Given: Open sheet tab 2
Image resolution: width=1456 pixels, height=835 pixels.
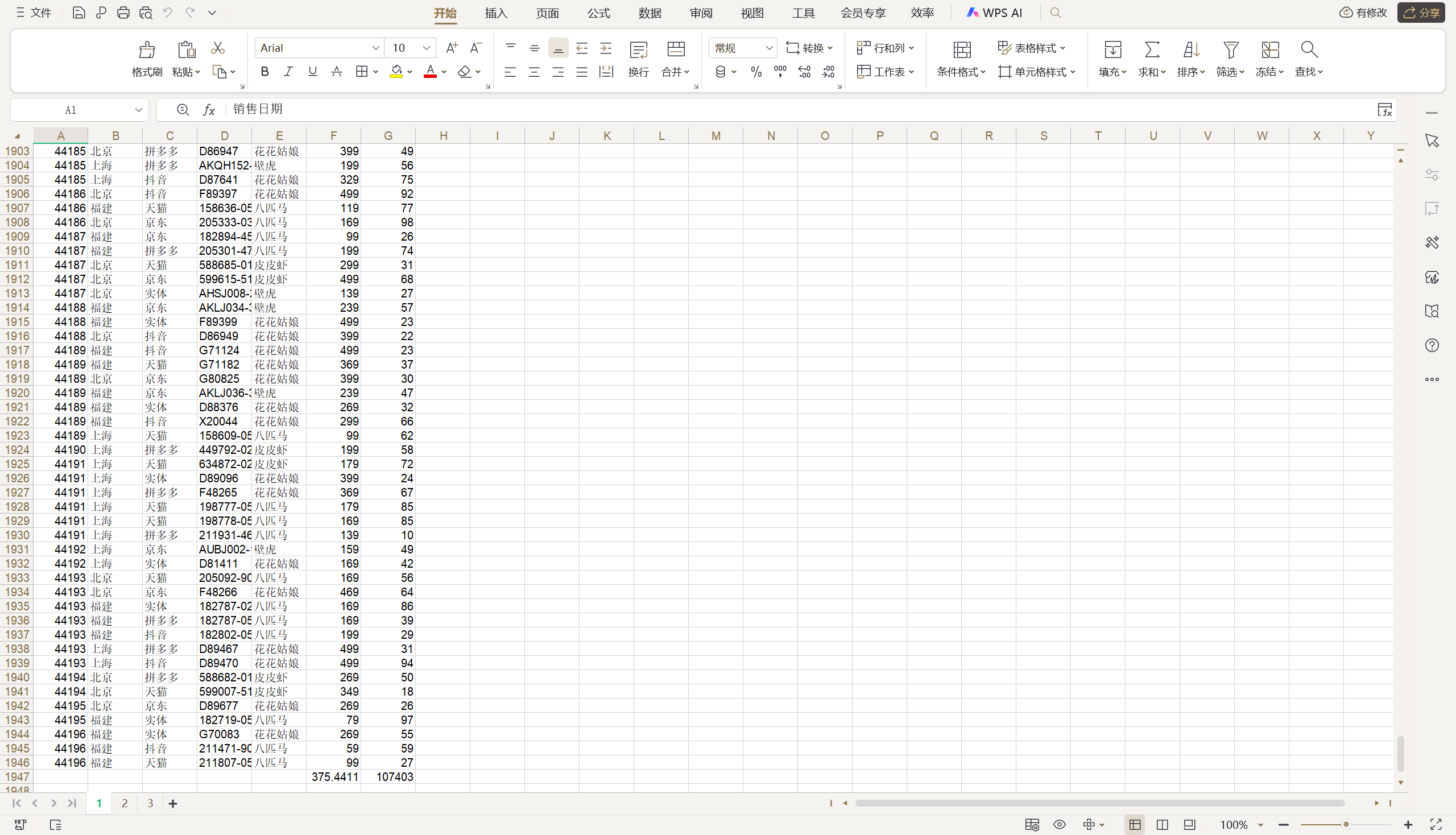Looking at the screenshot, I should [x=125, y=804].
